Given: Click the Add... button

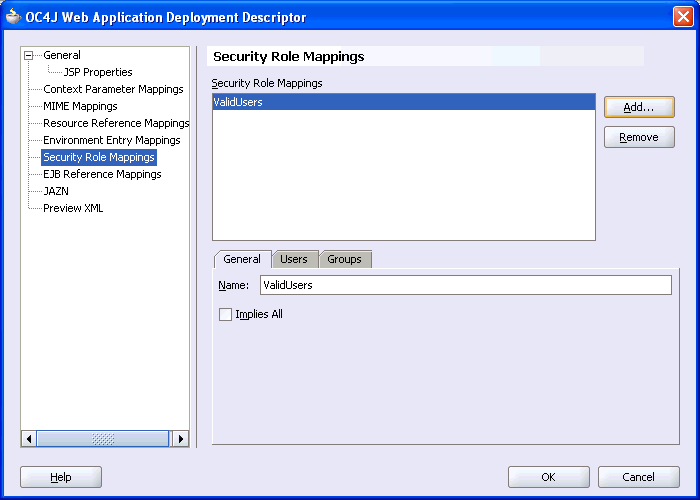Looking at the screenshot, I should [639, 107].
